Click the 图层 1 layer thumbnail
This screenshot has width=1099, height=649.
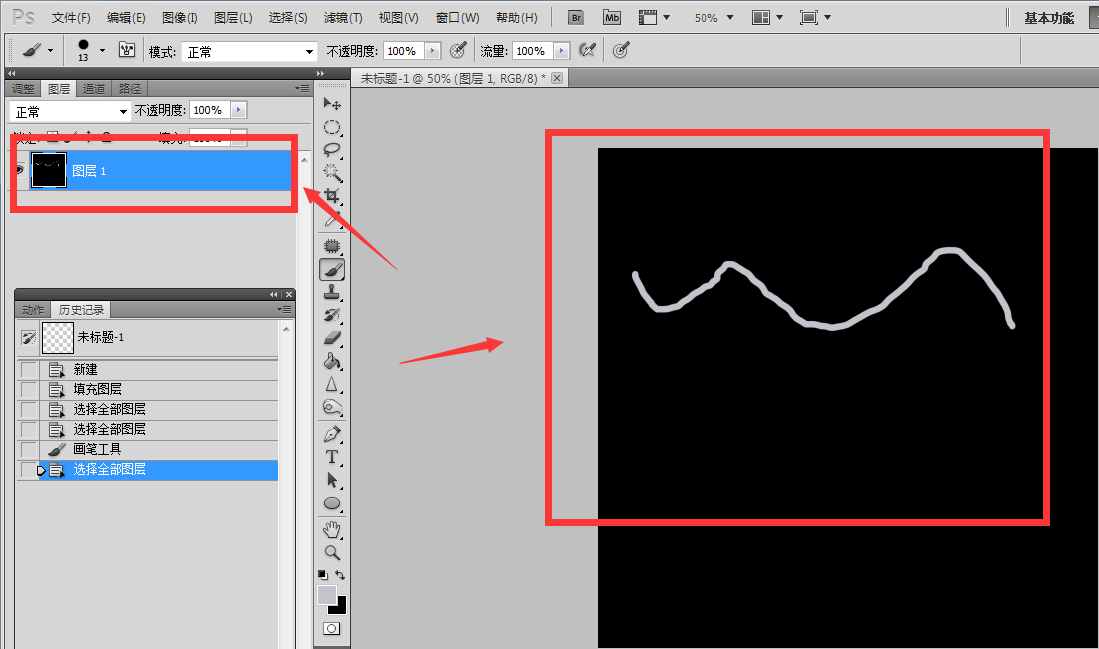[49, 170]
